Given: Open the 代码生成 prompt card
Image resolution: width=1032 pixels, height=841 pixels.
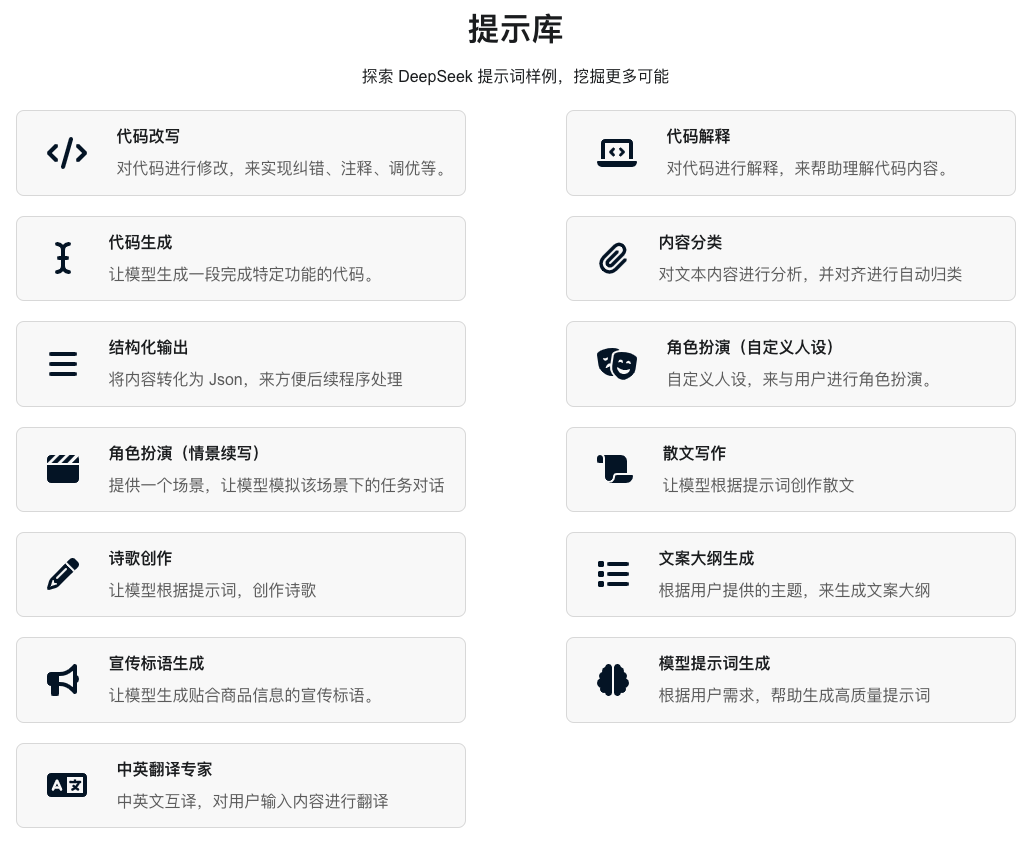Looking at the screenshot, I should pos(240,258).
